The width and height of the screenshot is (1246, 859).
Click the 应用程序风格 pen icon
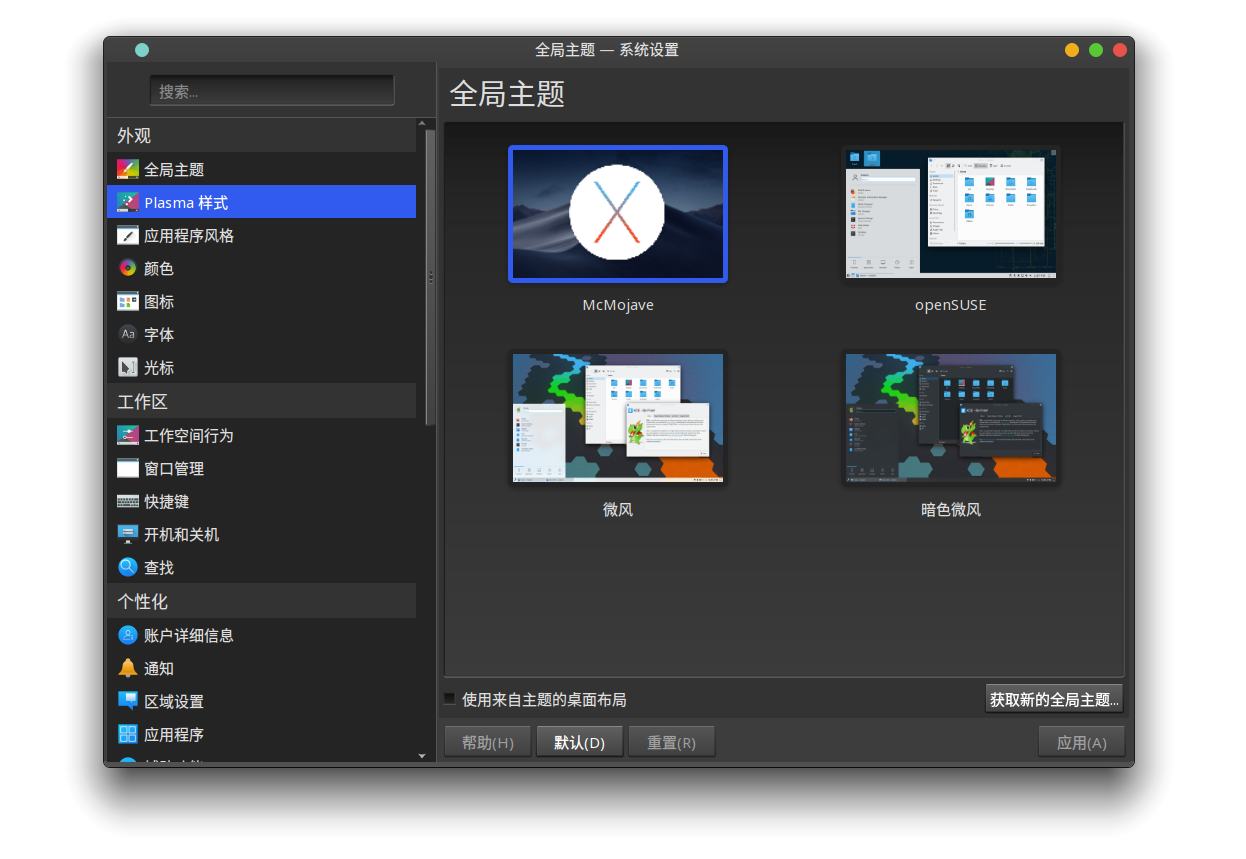click(127, 236)
